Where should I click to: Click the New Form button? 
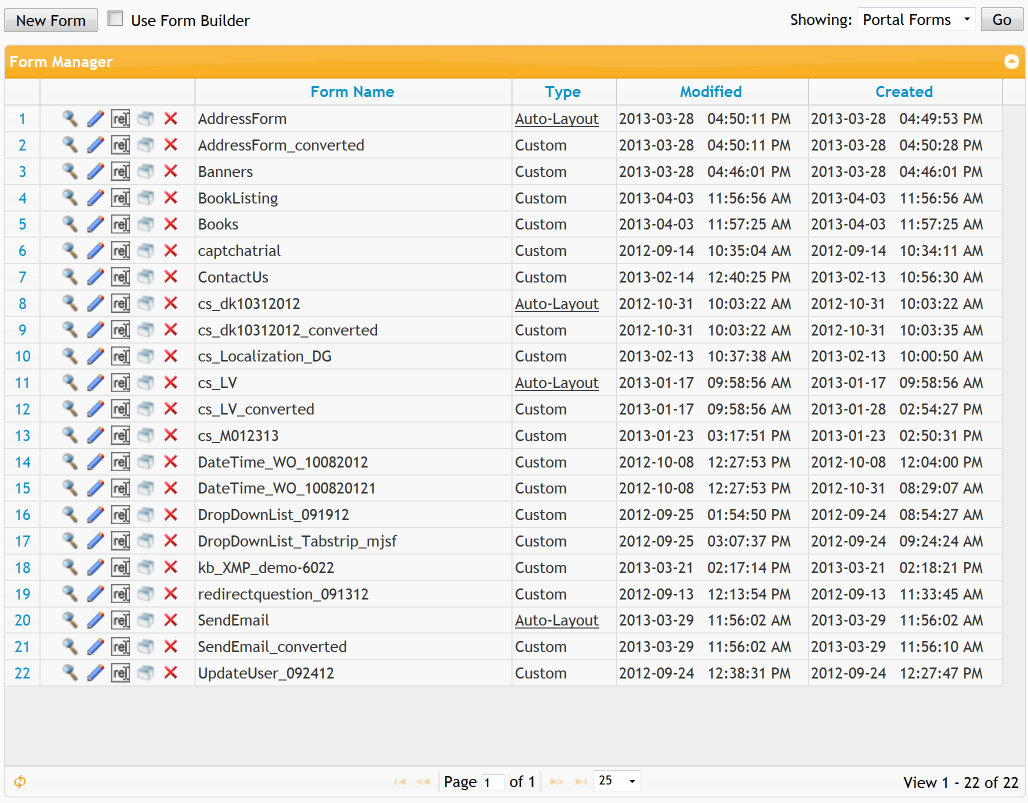tap(51, 20)
